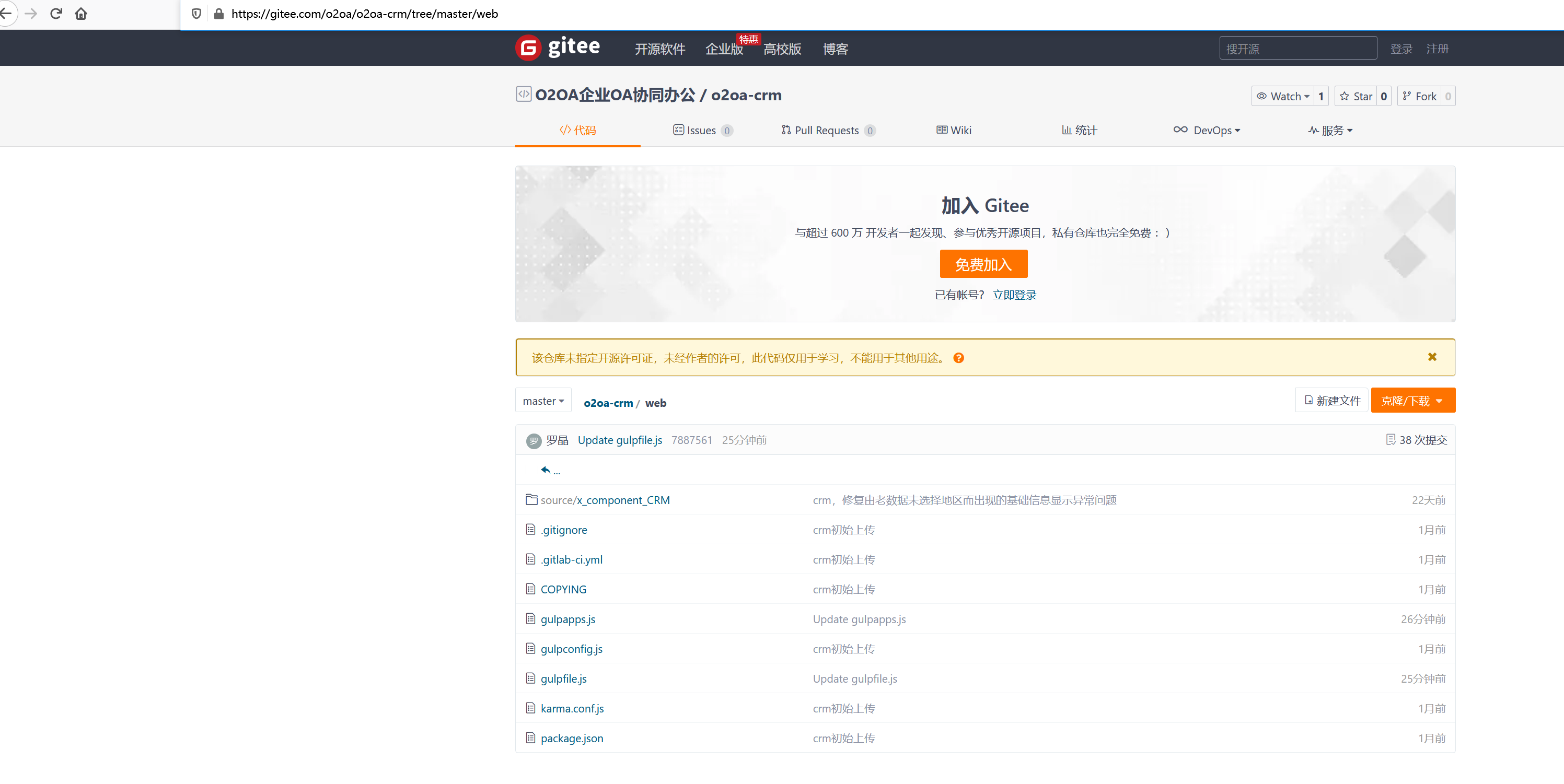1564x784 pixels.
Task: Open the Wiki tab
Action: click(954, 130)
